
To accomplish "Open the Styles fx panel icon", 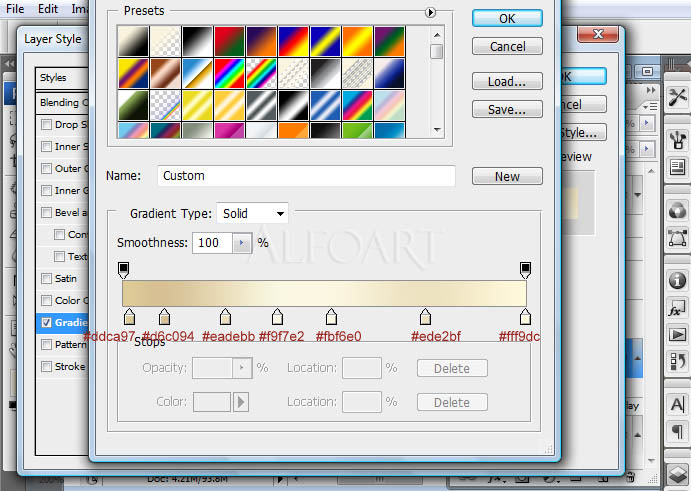I will (677, 308).
